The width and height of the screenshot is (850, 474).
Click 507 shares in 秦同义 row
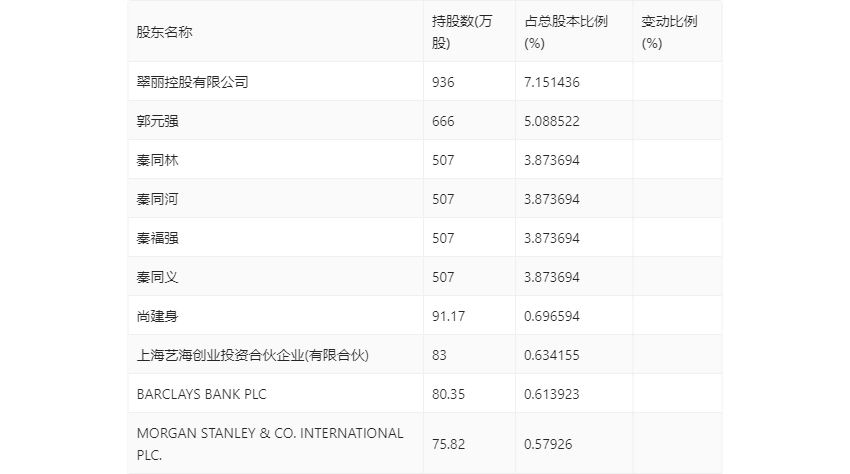443,277
